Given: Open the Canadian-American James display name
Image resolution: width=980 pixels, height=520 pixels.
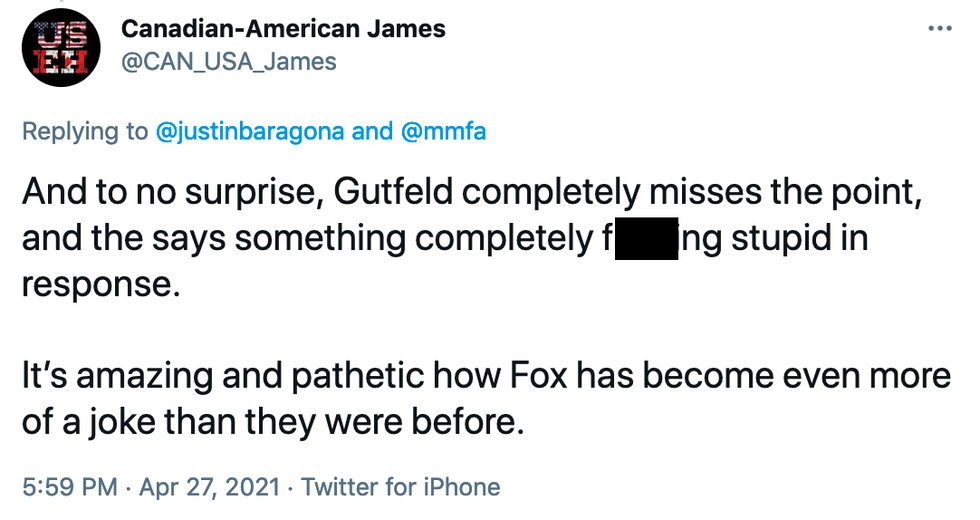Looking at the screenshot, I should tap(283, 28).
